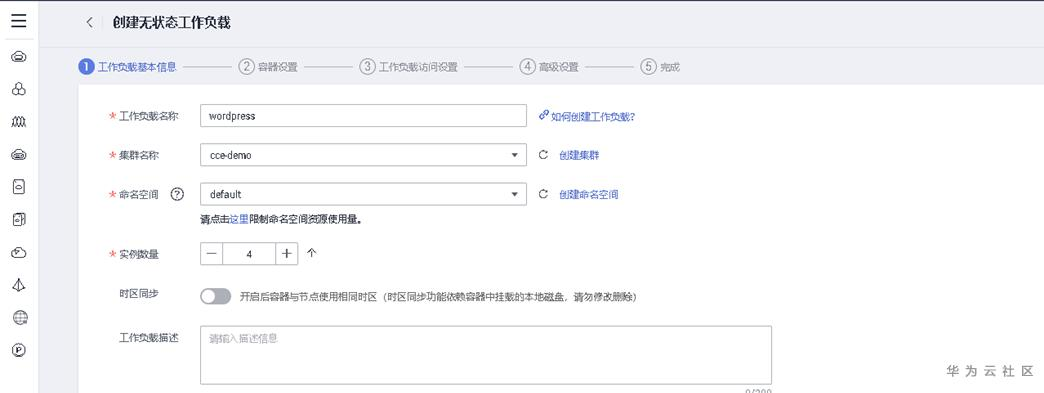Viewport: 1044px width, 393px height.
Task: Click the wavy vertical lines sidebar icon
Action: point(19,122)
